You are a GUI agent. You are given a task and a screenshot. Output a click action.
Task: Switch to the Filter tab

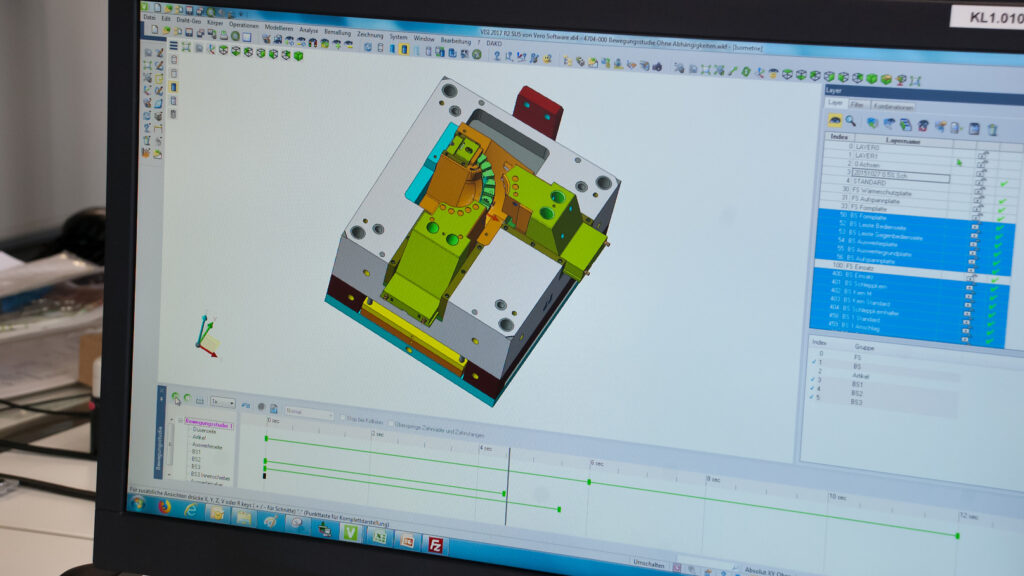tap(857, 104)
